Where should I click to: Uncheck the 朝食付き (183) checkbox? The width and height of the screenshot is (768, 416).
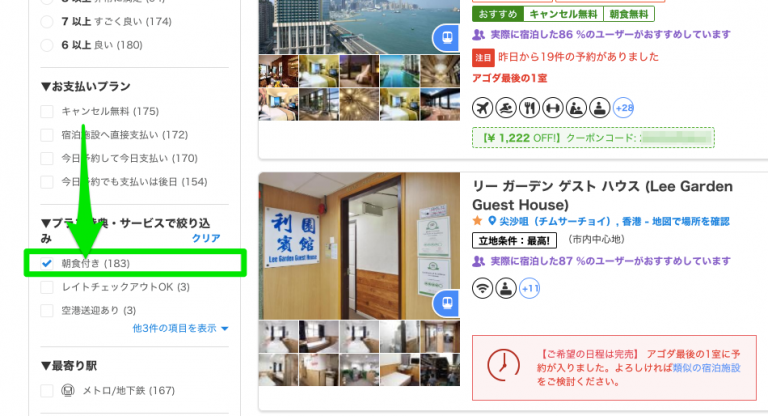(x=47, y=264)
